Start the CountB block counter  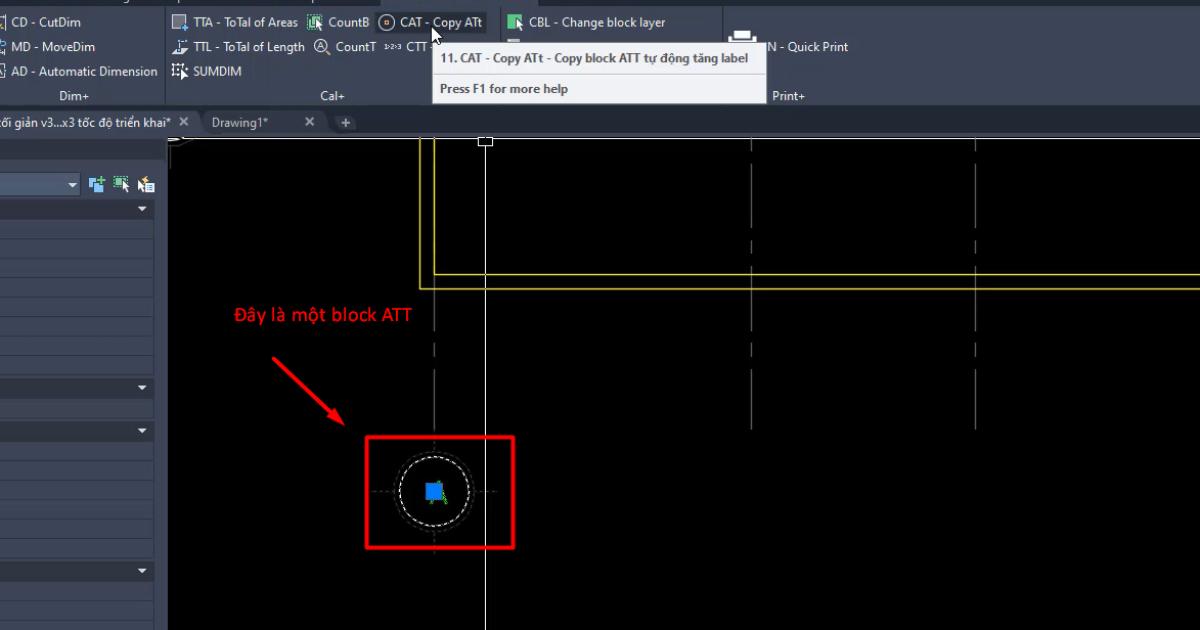coord(338,22)
